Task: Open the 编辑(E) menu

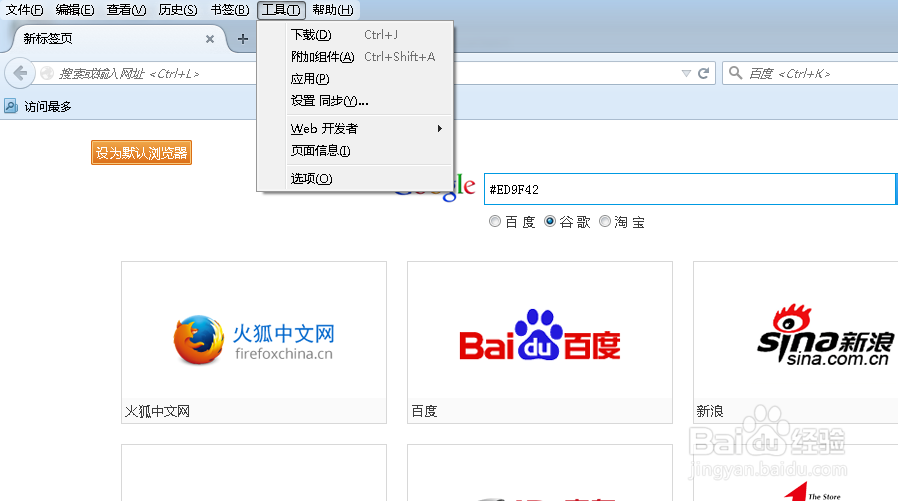Action: 75,10
